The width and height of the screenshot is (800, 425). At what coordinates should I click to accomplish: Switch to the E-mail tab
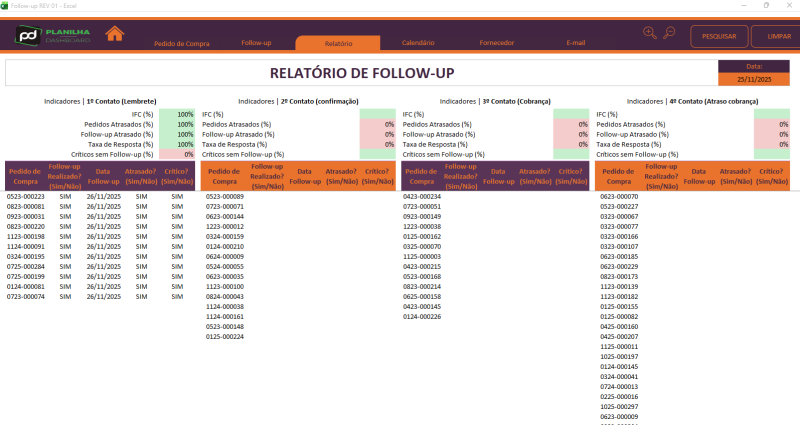click(x=575, y=44)
